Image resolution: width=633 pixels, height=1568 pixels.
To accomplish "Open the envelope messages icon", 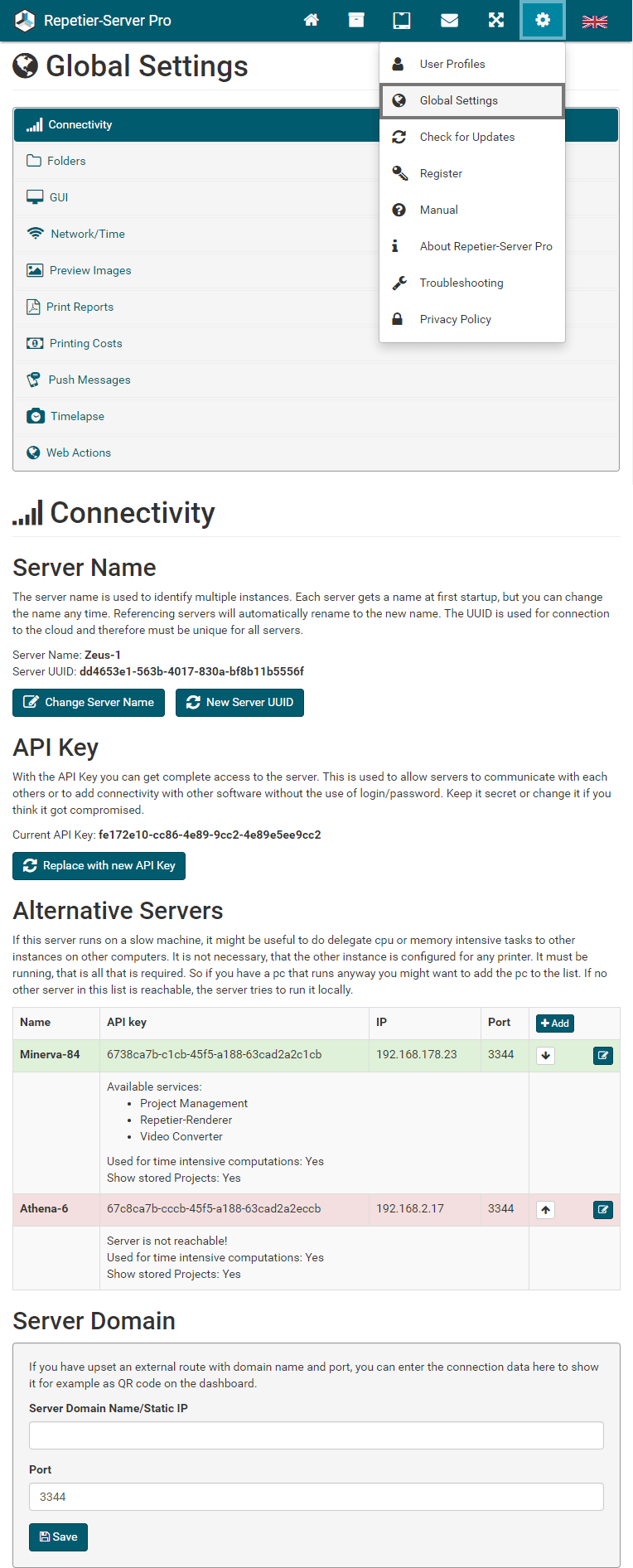I will tap(450, 20).
